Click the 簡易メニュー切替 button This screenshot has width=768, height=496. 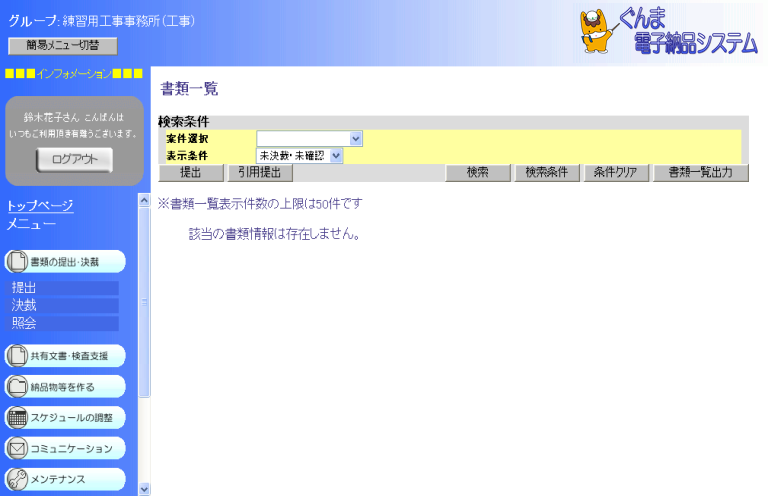point(63,46)
